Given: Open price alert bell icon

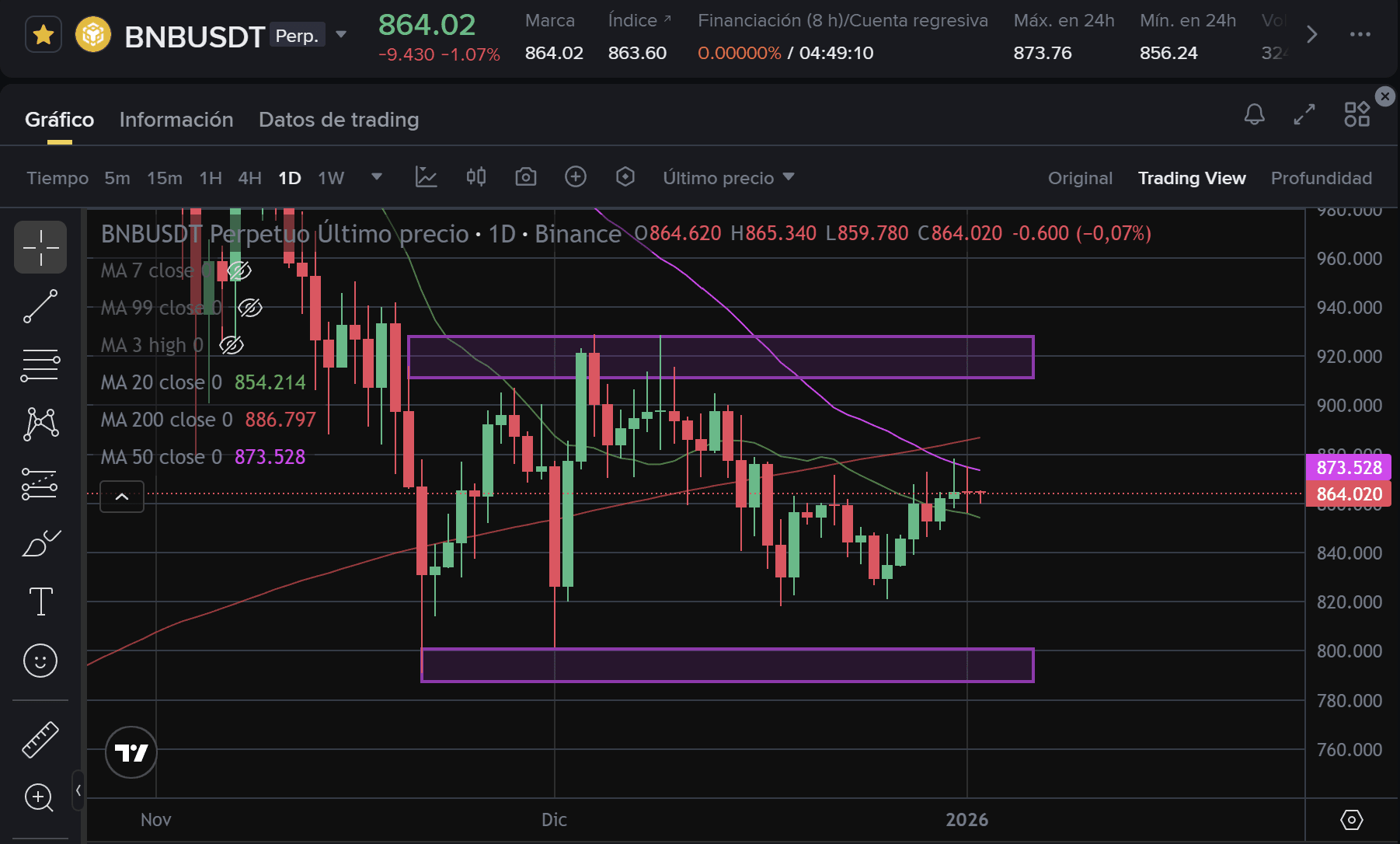Looking at the screenshot, I should pyautogui.click(x=1255, y=114).
